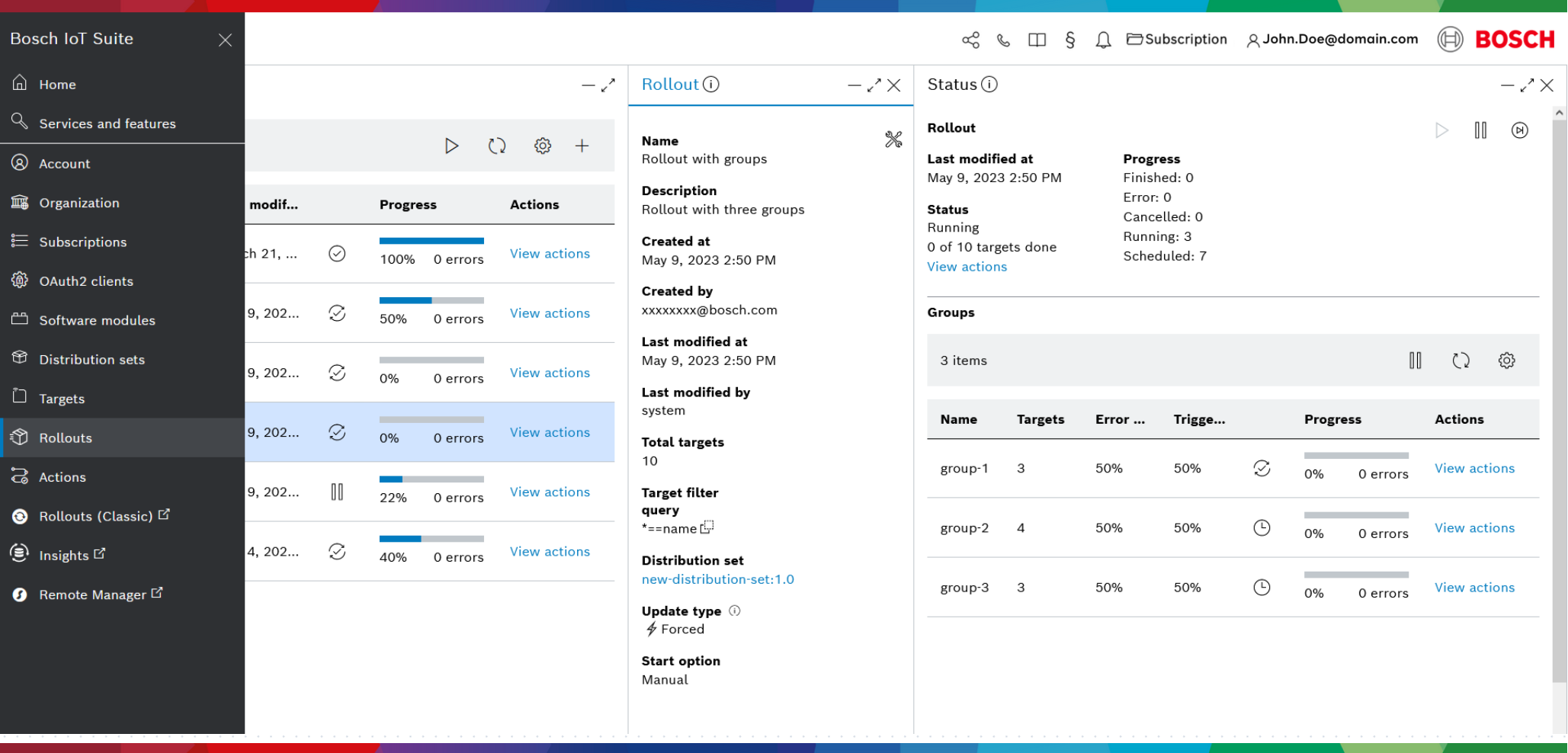Image resolution: width=1568 pixels, height=753 pixels.
Task: Open groups table settings gear
Action: (x=1506, y=360)
